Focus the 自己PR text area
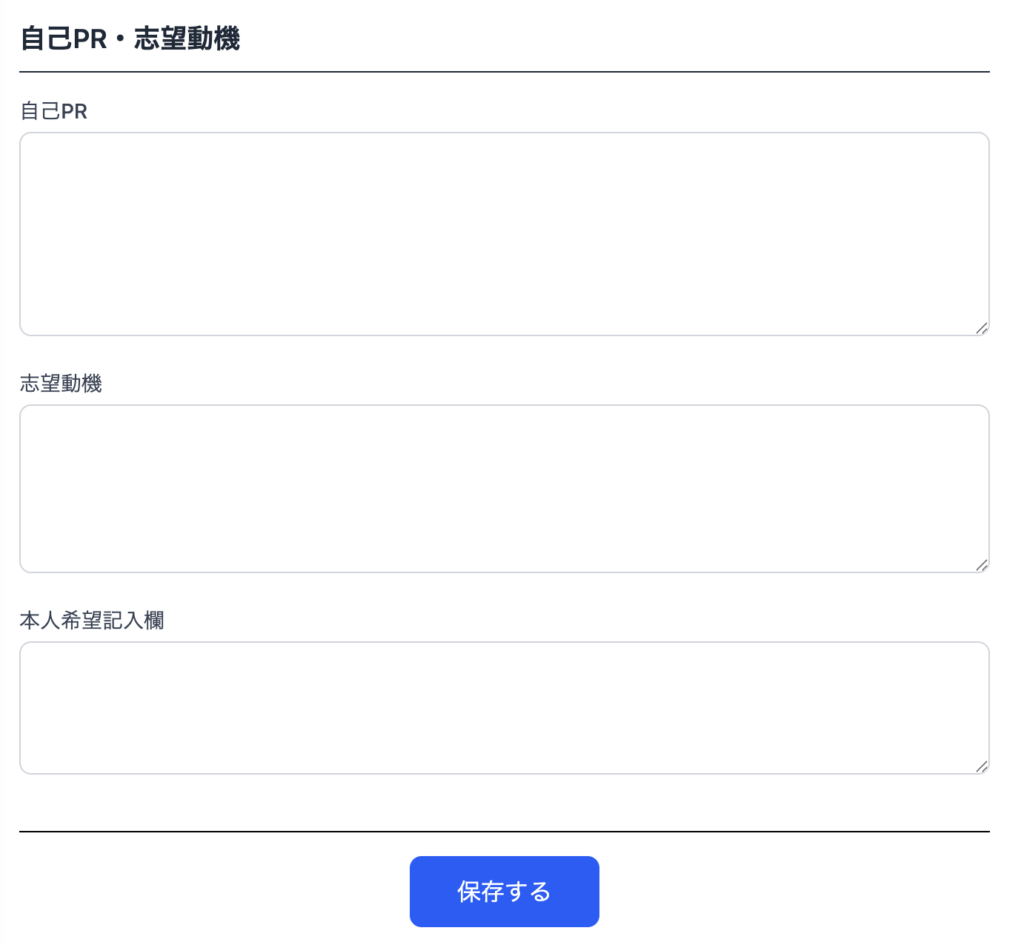The width and height of the screenshot is (1024, 942). click(504, 233)
